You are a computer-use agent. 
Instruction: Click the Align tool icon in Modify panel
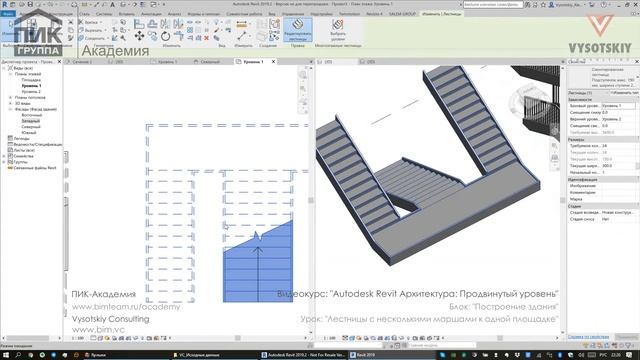[139, 24]
